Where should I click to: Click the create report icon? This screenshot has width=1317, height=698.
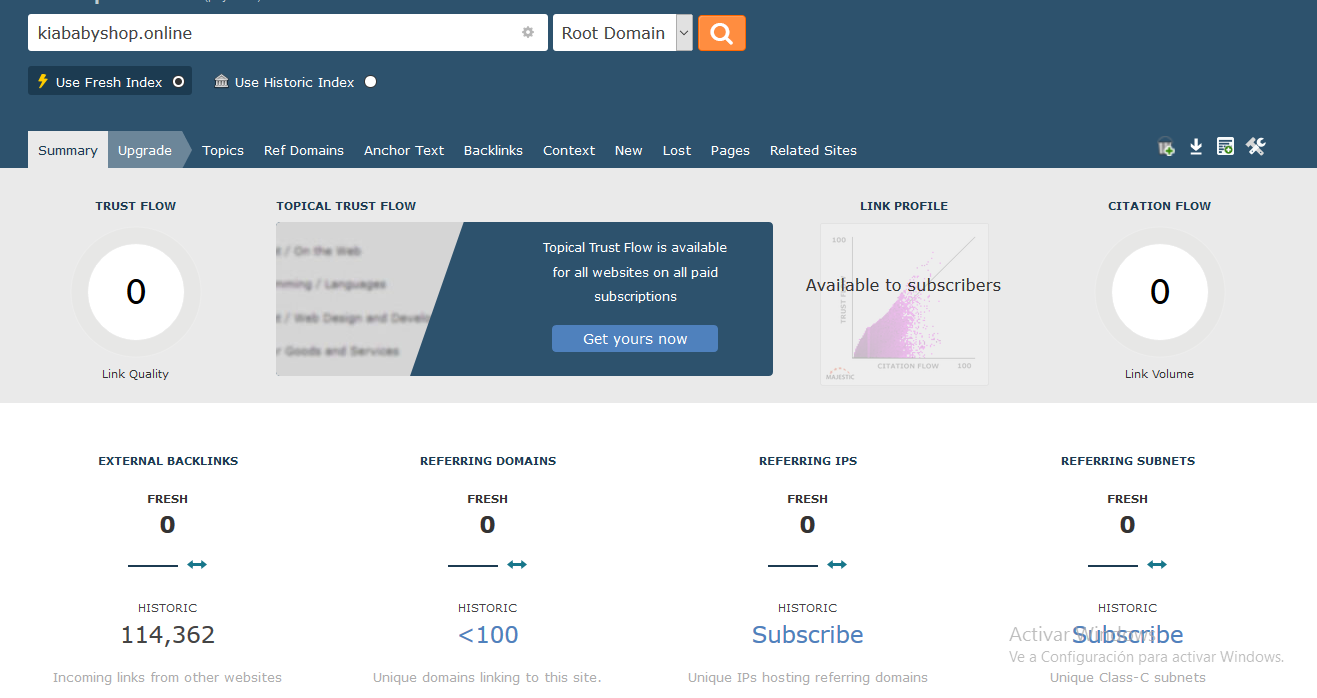pos(1225,147)
